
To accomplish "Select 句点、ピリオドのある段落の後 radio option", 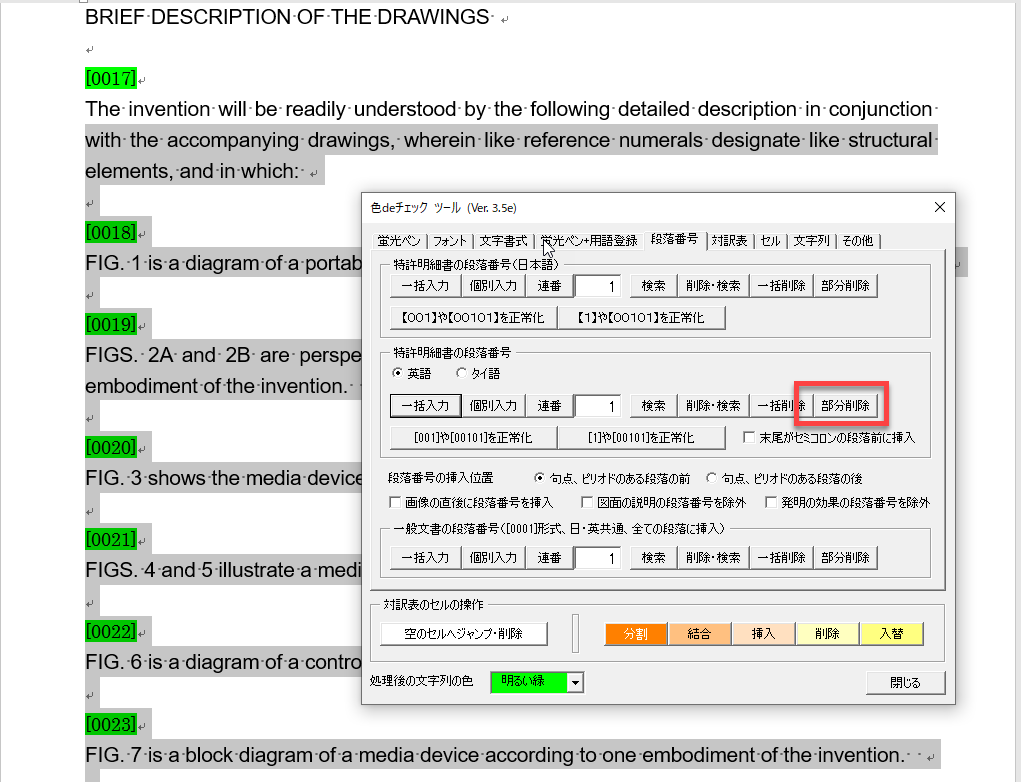I will pyautogui.click(x=711, y=478).
